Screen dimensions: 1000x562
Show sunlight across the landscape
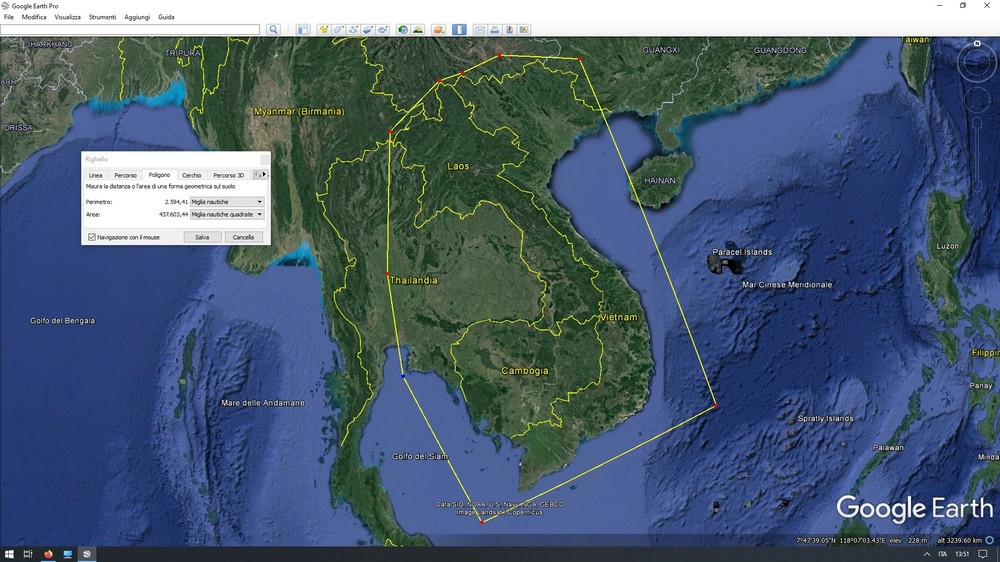(x=418, y=29)
